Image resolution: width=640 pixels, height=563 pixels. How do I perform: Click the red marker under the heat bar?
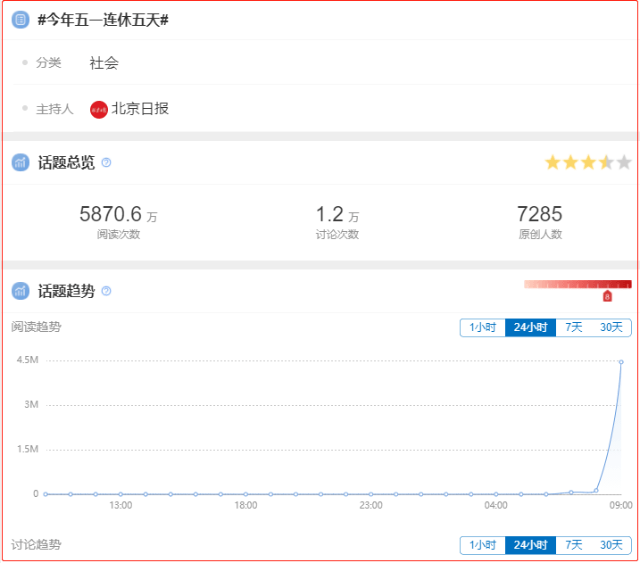(x=607, y=296)
